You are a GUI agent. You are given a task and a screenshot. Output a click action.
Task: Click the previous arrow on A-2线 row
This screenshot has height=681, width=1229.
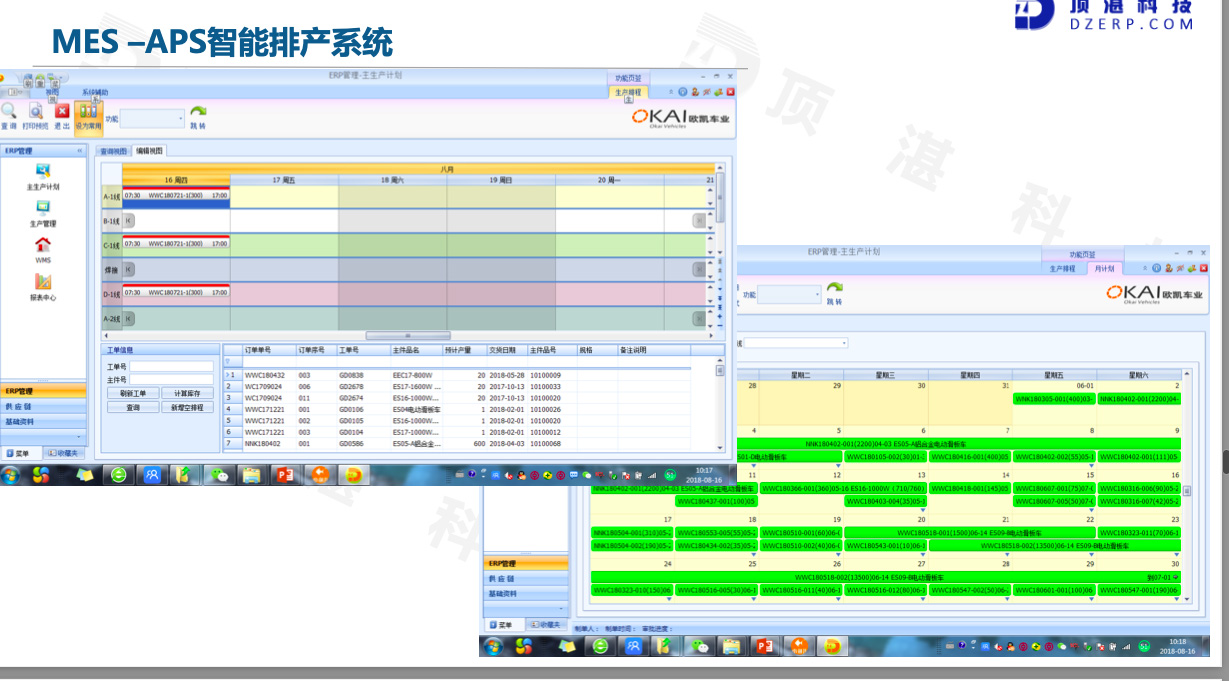click(x=129, y=318)
